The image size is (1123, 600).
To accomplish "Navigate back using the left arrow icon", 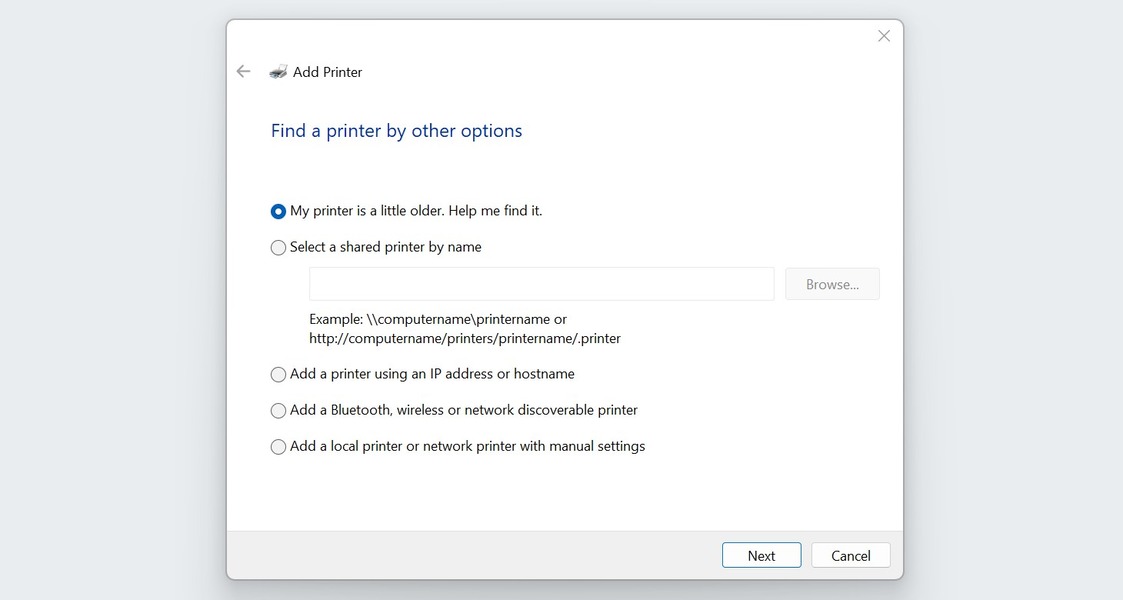I will 243,71.
